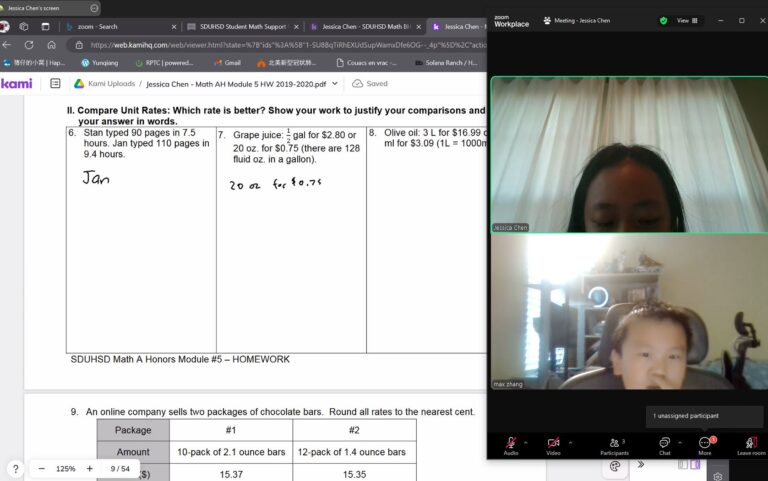This screenshot has width=768, height=481.
Task: Click the Saved cloud status
Action: pos(370,84)
